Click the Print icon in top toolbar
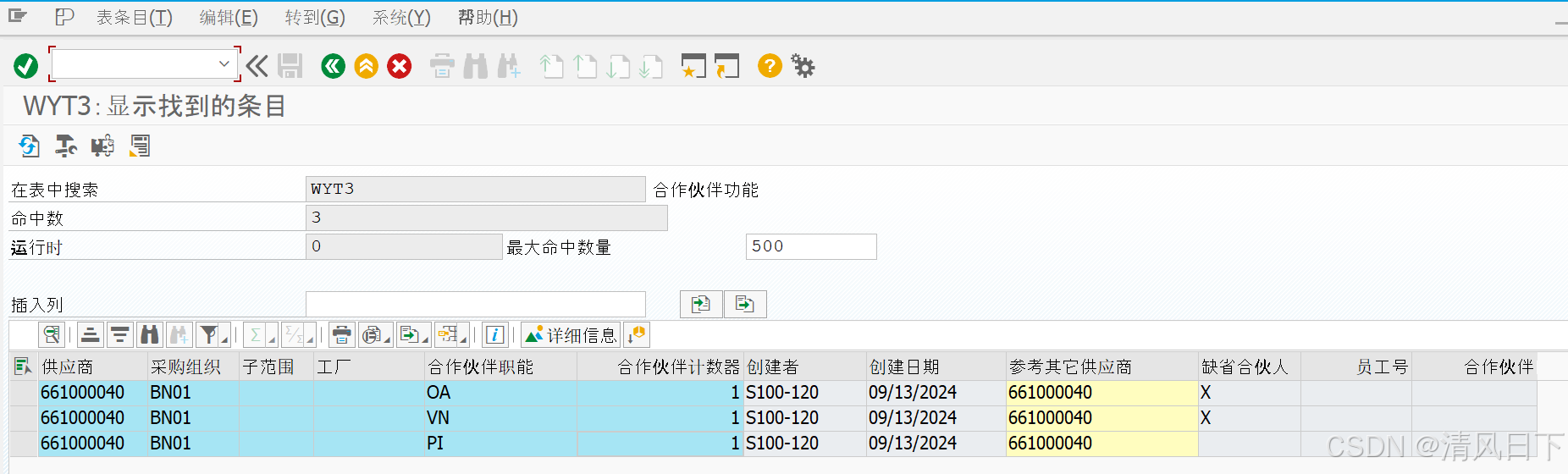The height and width of the screenshot is (474, 1568). pos(442,66)
